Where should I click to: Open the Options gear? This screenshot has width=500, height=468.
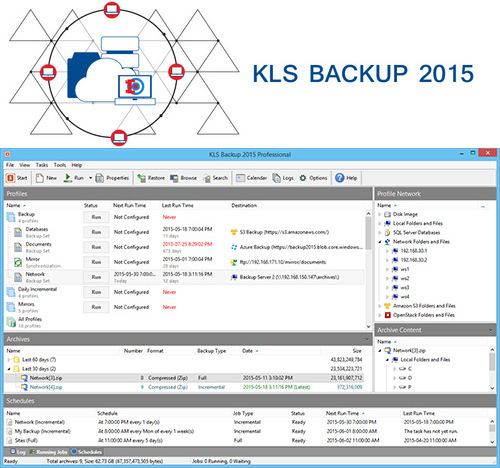(x=313, y=178)
